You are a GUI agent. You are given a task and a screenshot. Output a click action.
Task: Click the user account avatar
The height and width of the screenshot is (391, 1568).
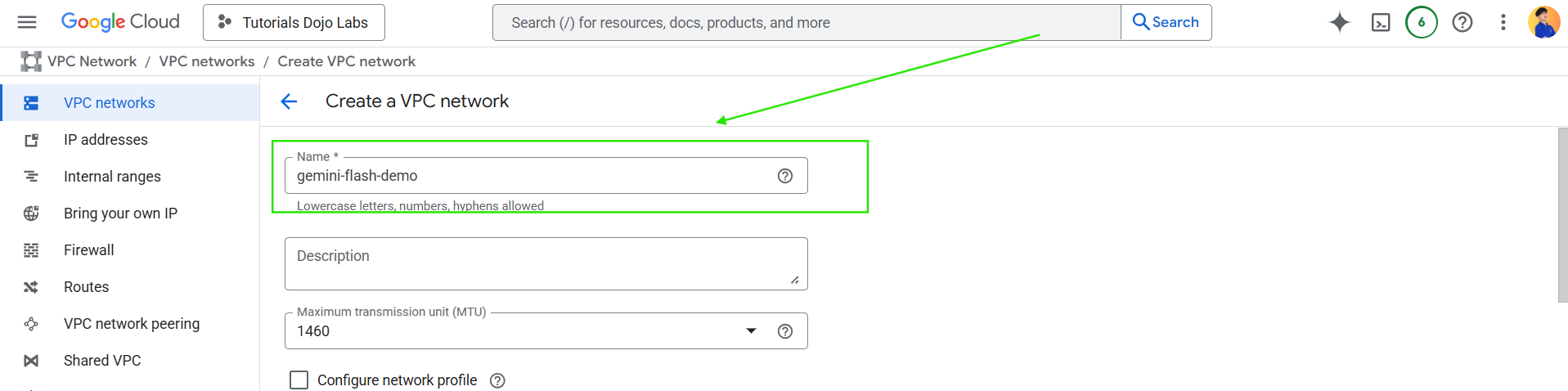pos(1543,22)
